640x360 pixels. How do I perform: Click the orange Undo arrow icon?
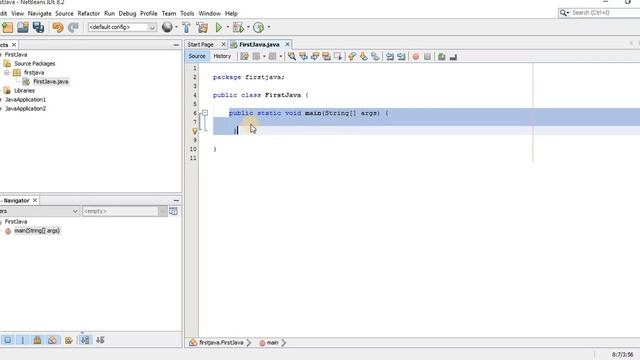pos(58,27)
